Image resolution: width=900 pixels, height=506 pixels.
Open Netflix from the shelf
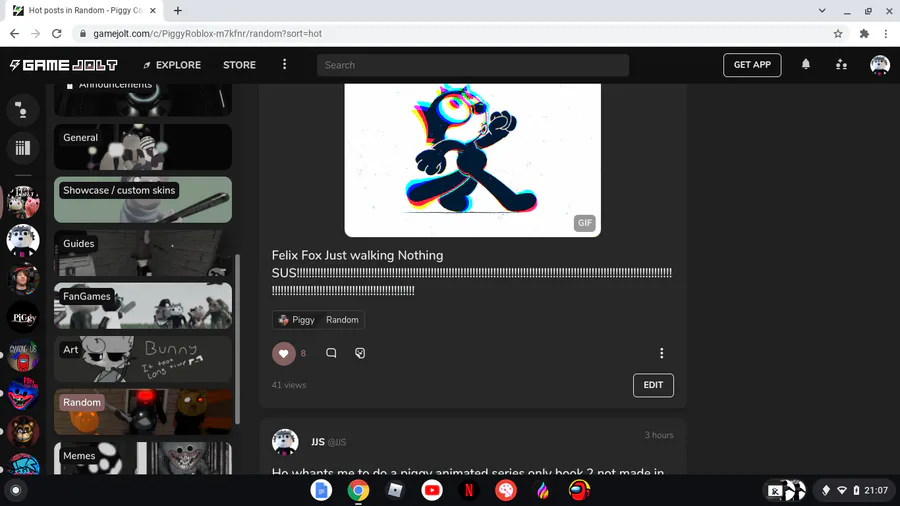click(468, 491)
